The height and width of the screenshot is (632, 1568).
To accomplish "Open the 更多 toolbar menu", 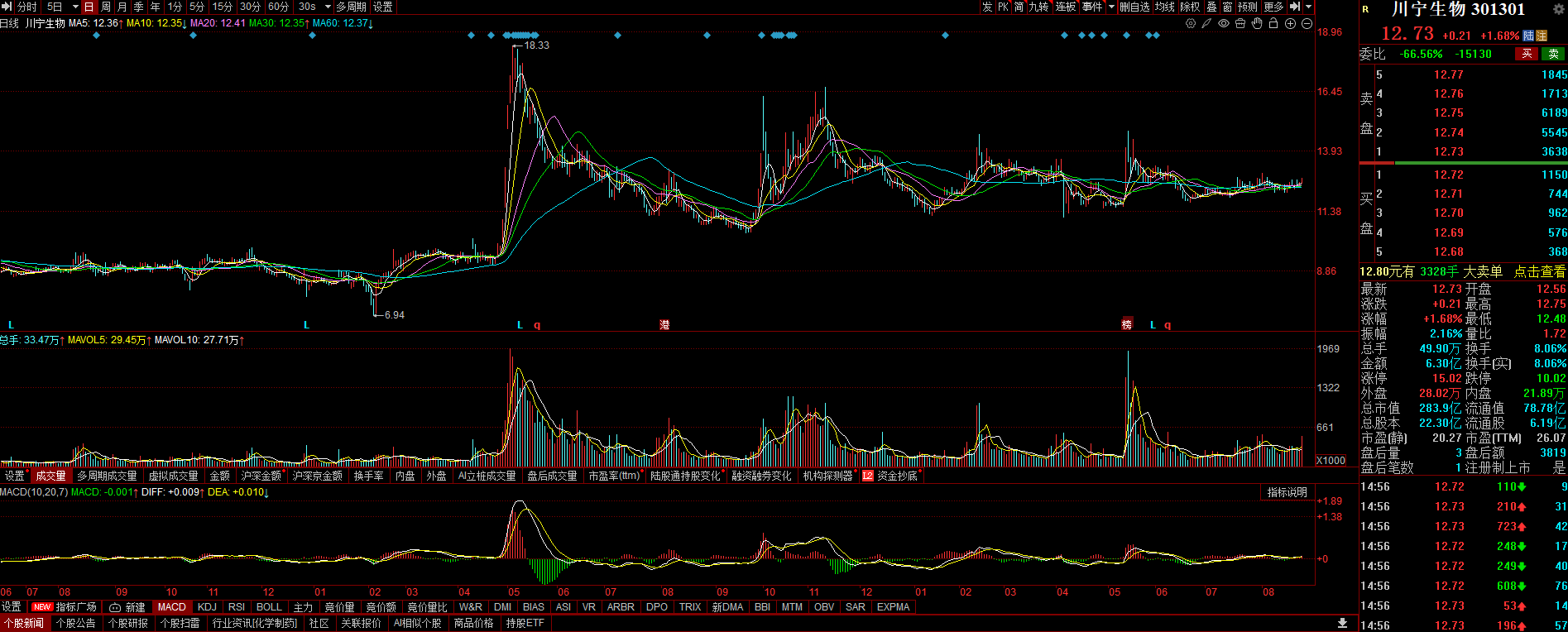I will click(x=1274, y=7).
